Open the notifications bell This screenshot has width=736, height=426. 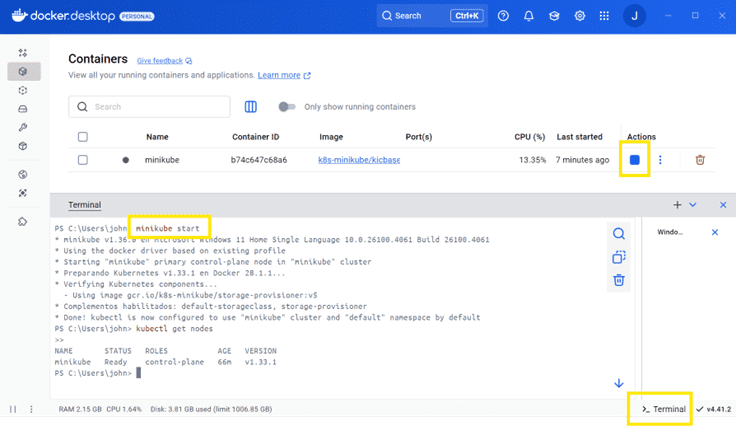[529, 16]
